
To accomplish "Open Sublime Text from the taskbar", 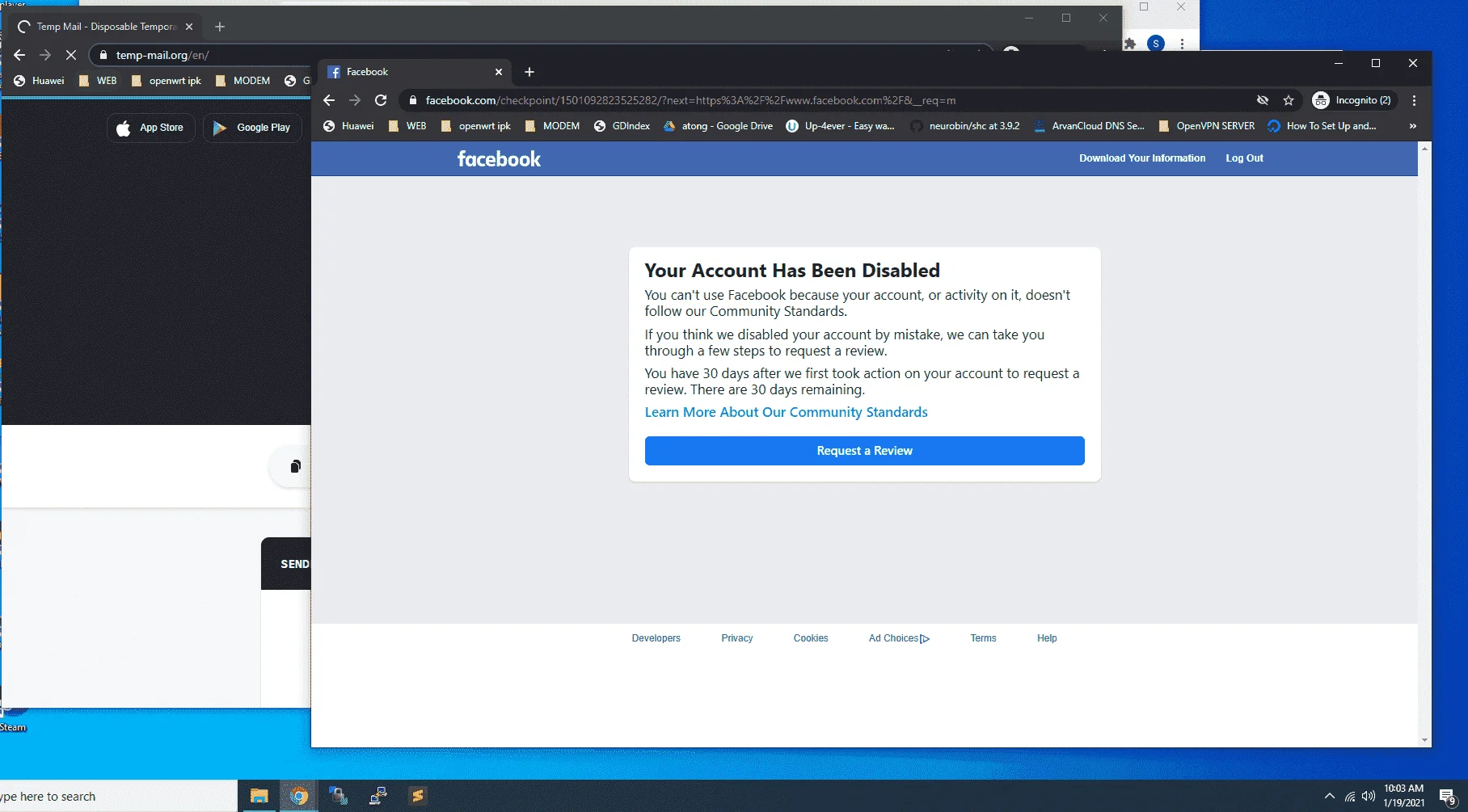I will click(x=417, y=796).
